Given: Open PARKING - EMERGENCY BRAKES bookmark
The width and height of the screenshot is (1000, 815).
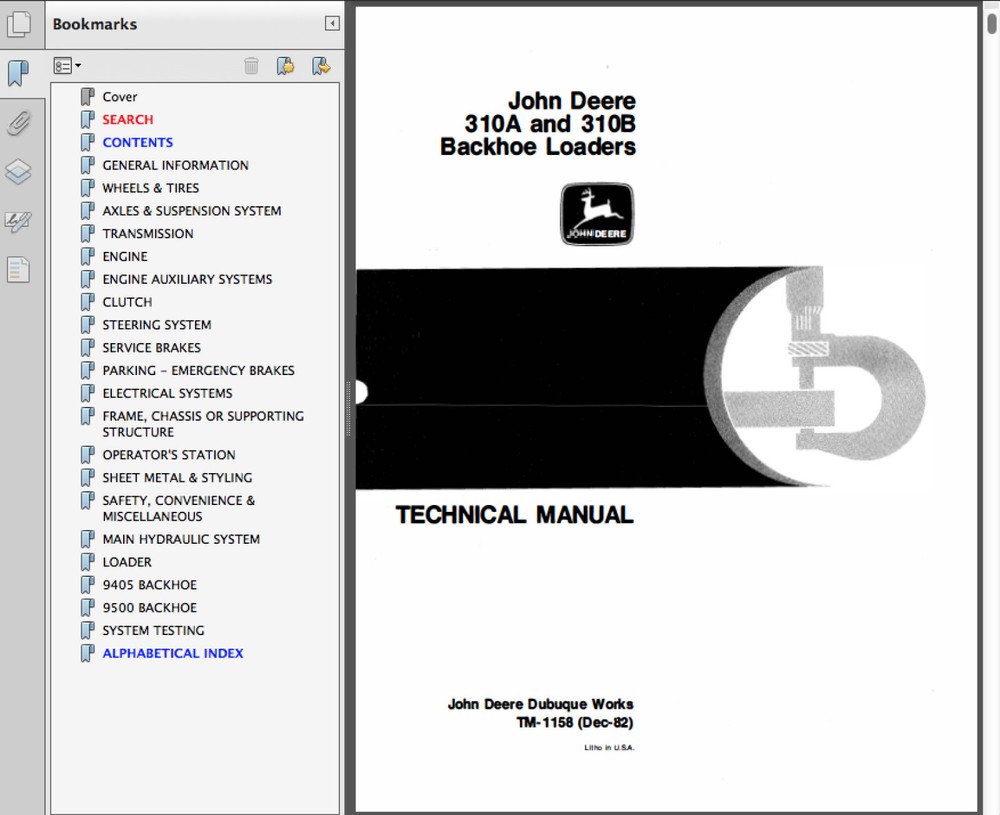Looking at the screenshot, I should (x=198, y=371).
